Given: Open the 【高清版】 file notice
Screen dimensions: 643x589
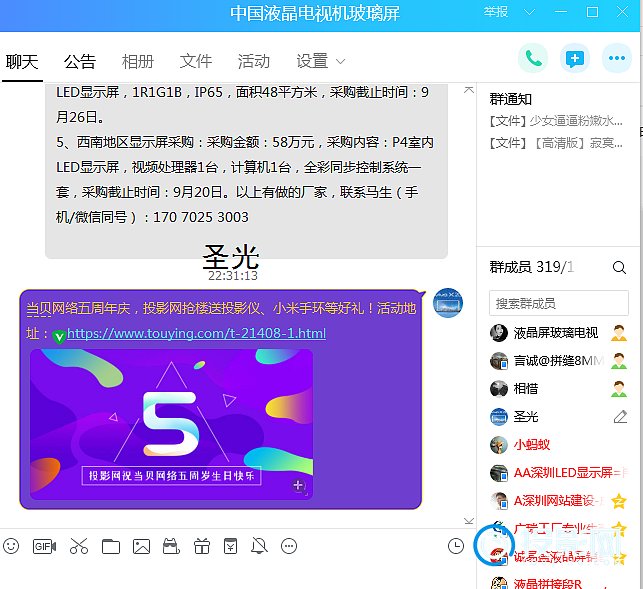Looking at the screenshot, I should click(556, 143).
